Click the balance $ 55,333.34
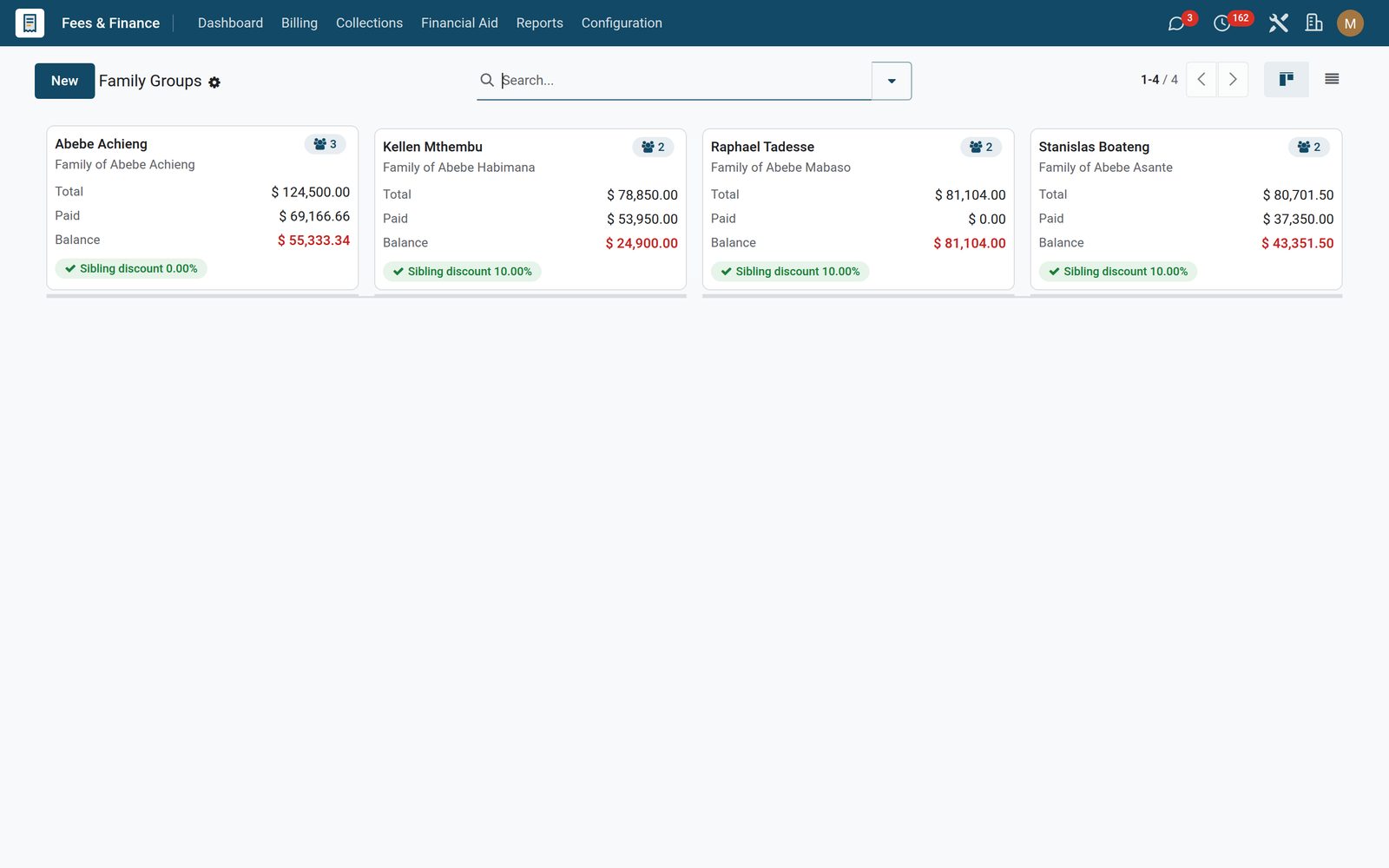Screen dimensions: 1389x868 [313, 240]
